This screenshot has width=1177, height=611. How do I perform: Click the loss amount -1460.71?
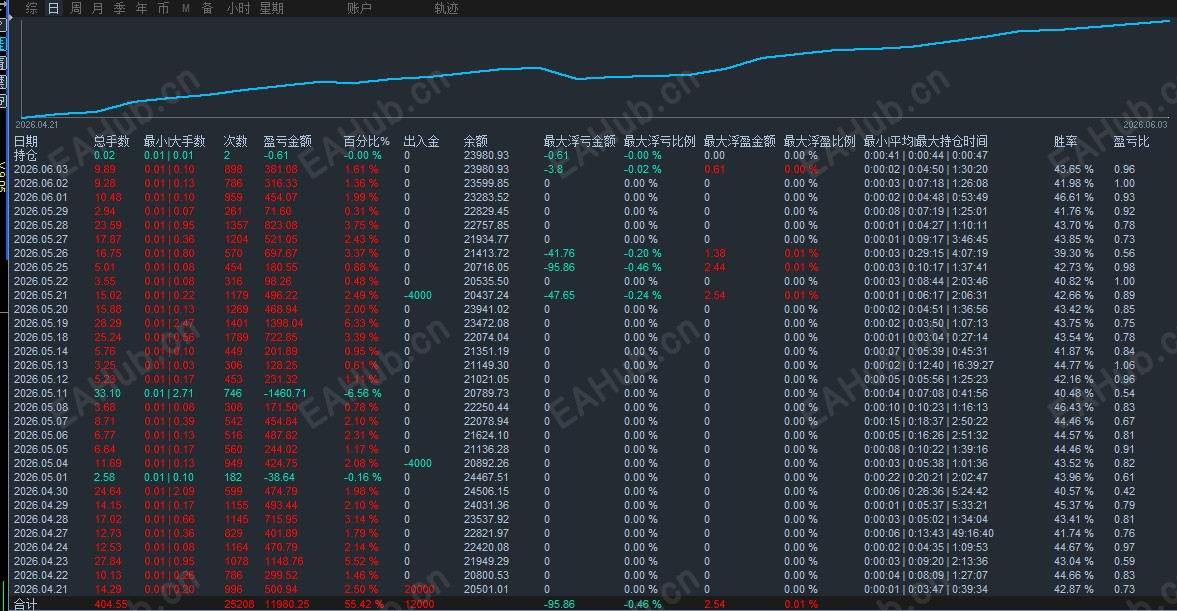[x=284, y=393]
